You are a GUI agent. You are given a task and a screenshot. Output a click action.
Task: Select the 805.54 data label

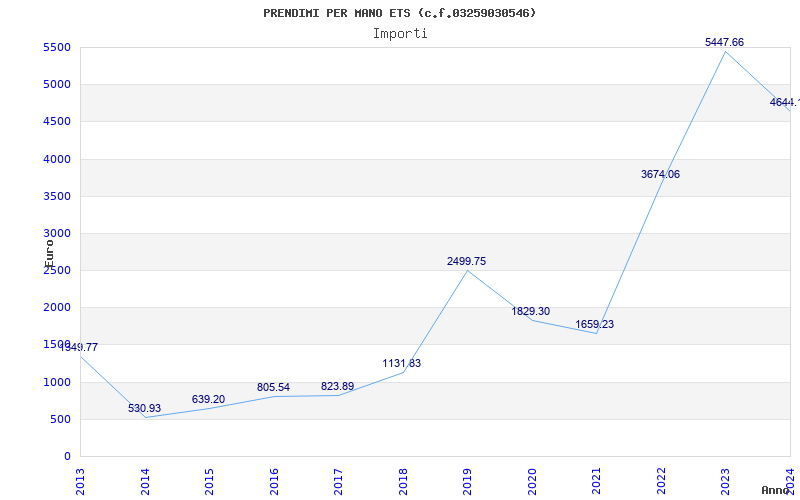pos(273,388)
